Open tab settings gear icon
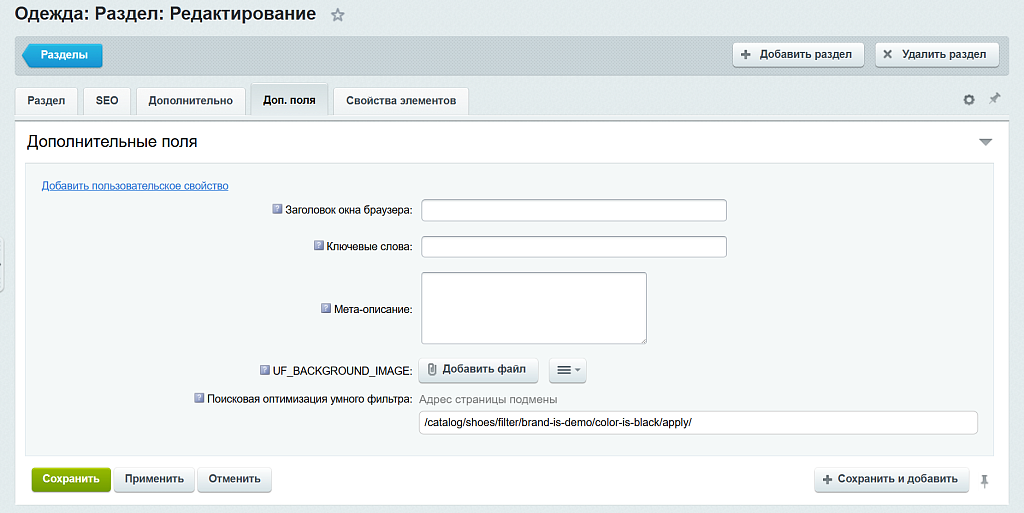This screenshot has width=1024, height=513. point(968,100)
